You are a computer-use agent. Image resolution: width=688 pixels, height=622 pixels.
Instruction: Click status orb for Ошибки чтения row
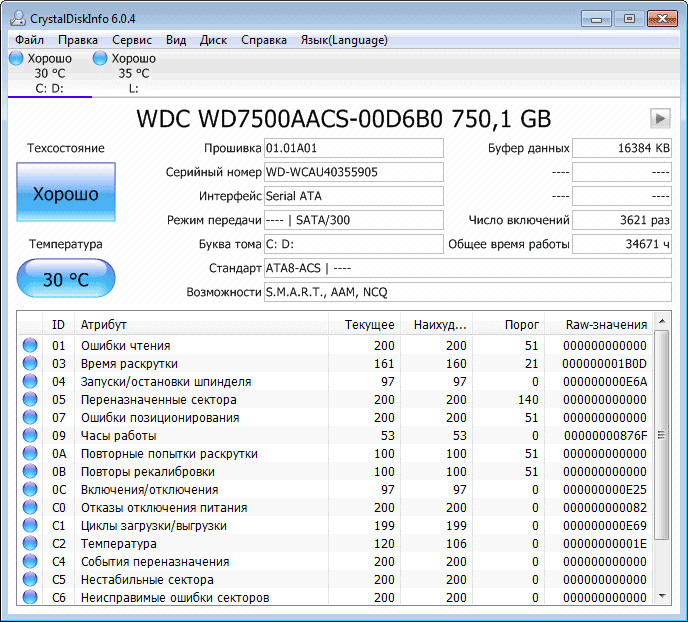30,345
